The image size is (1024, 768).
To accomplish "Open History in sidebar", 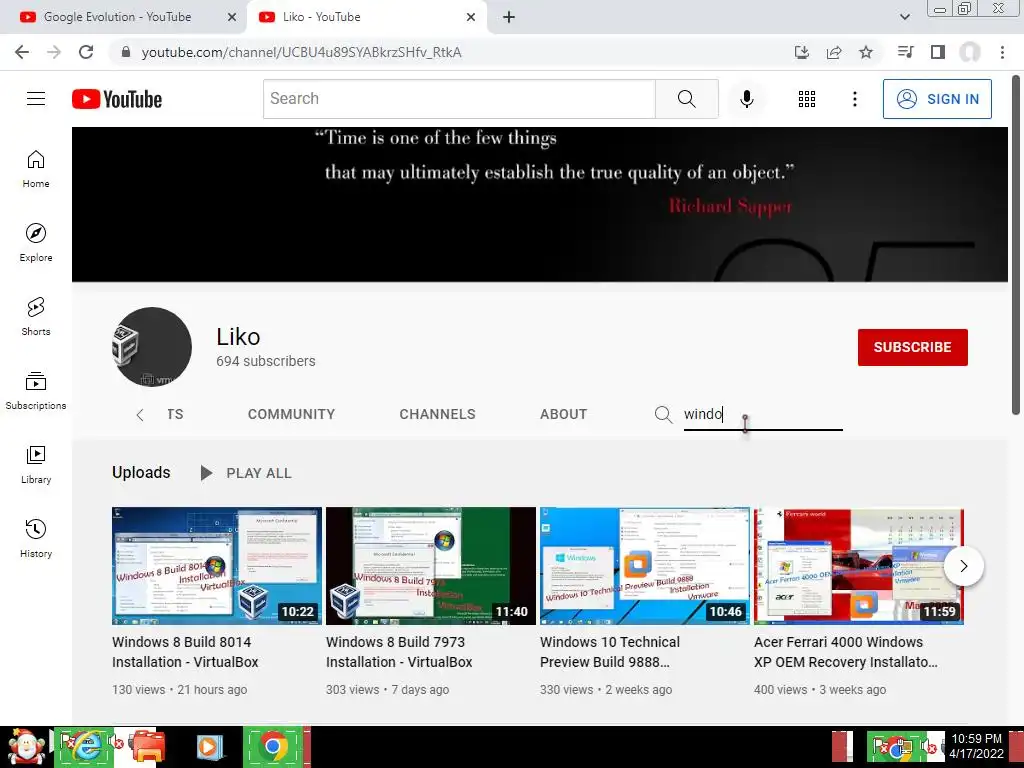I will coord(36,539).
